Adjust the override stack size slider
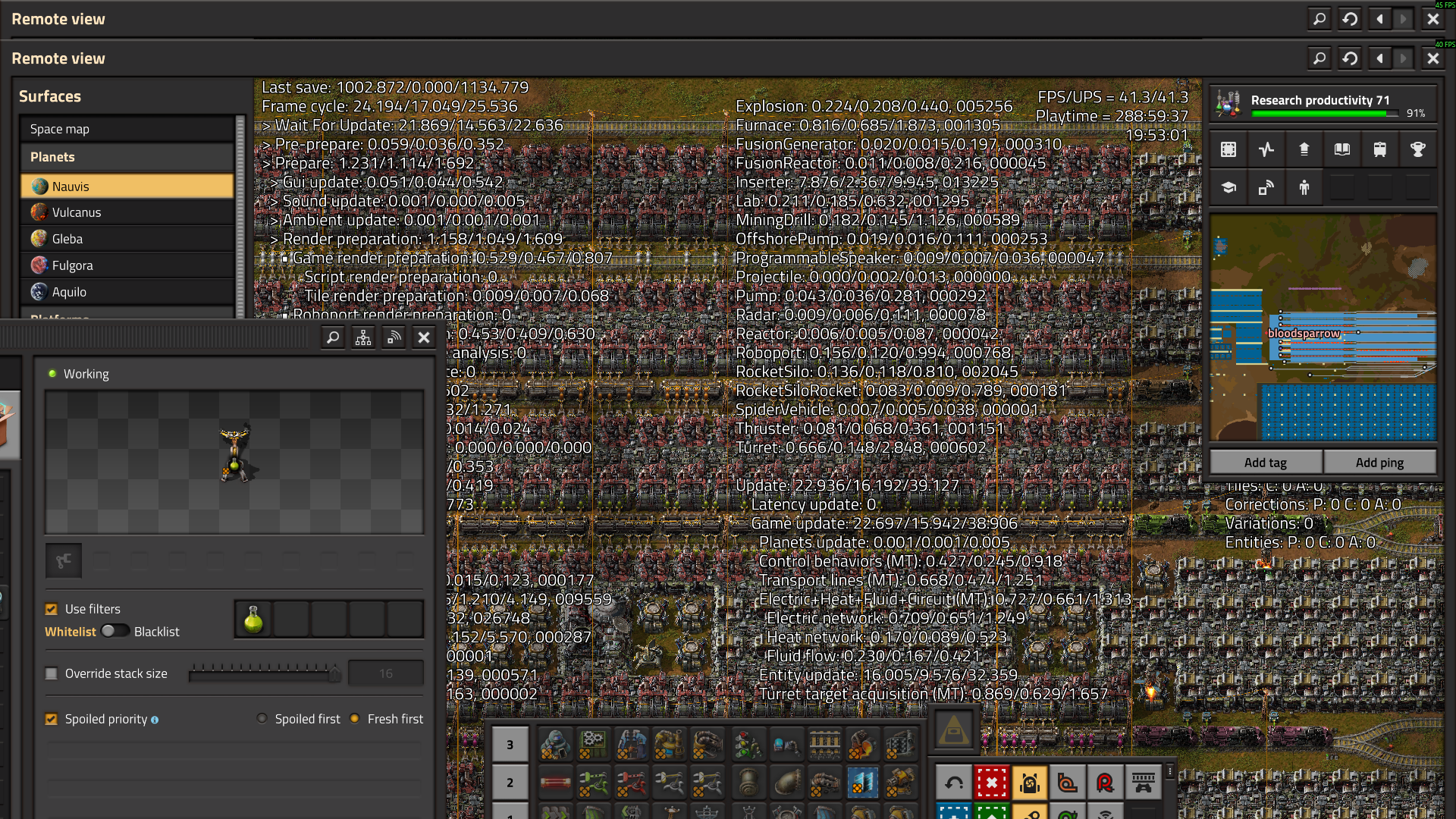The width and height of the screenshot is (1456, 819). pos(265,673)
